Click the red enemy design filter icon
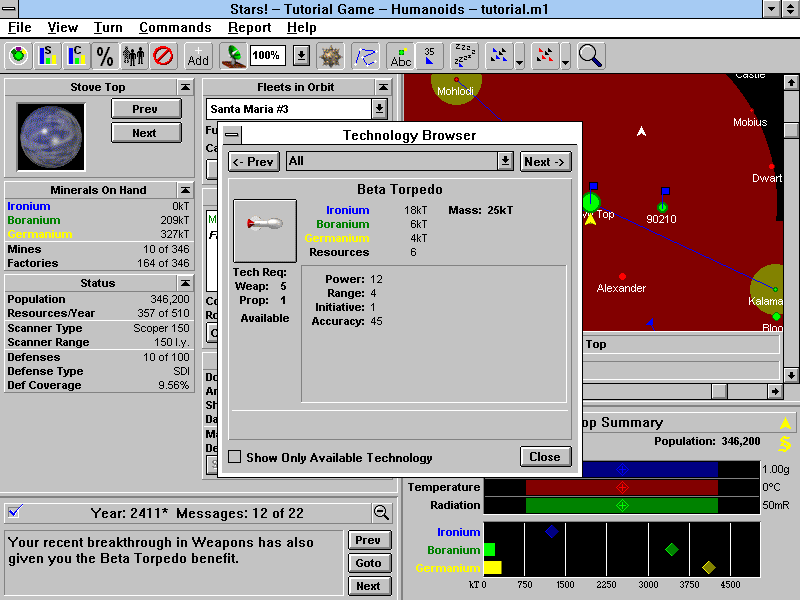Screen dimensions: 800x600 [545, 56]
